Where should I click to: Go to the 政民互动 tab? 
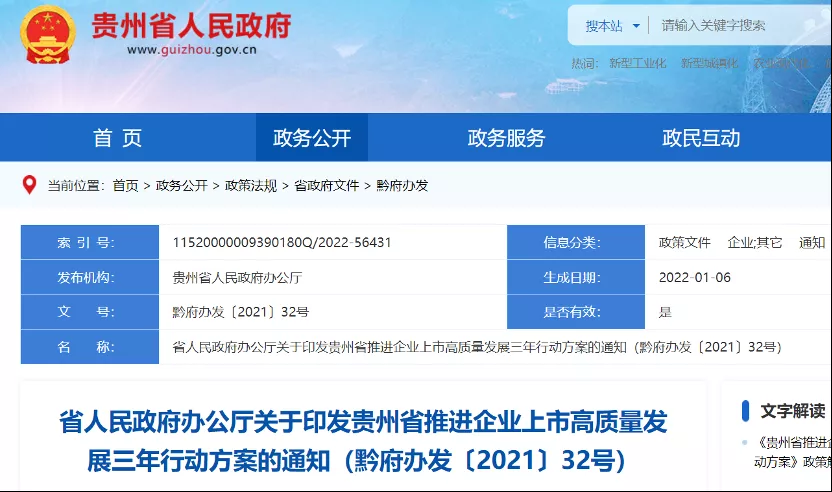(x=701, y=138)
